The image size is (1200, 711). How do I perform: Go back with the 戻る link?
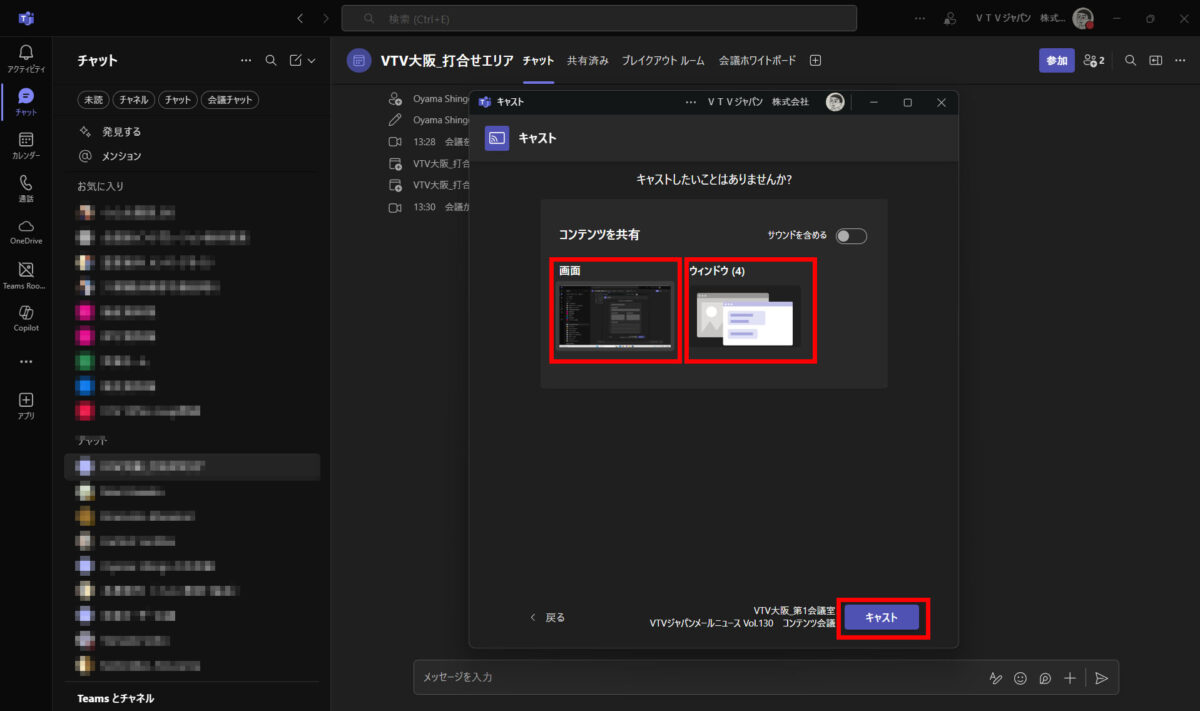pos(547,618)
